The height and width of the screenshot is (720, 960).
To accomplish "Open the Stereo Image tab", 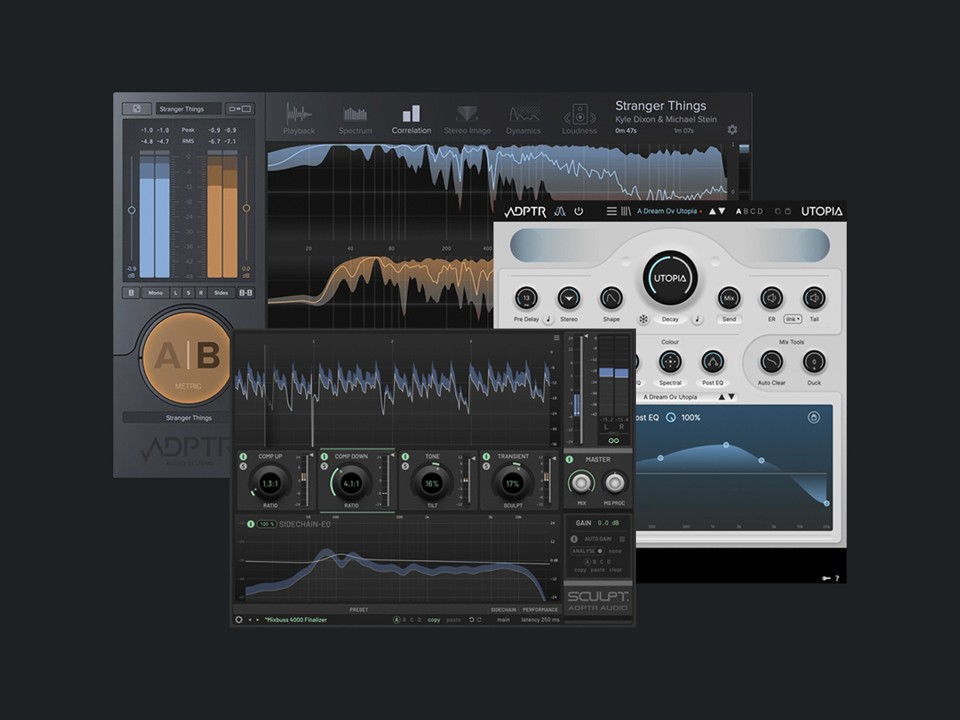I will (x=467, y=119).
